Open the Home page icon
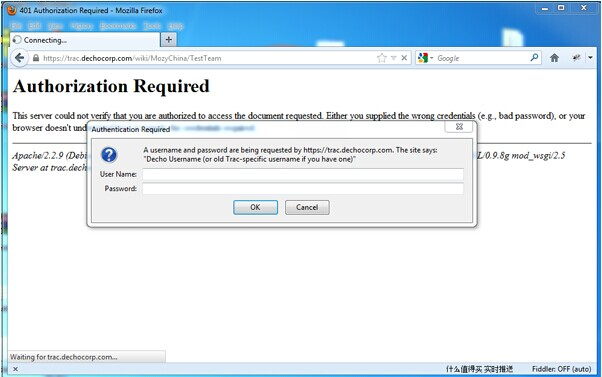Image resolution: width=602 pixels, height=377 pixels. (x=554, y=58)
